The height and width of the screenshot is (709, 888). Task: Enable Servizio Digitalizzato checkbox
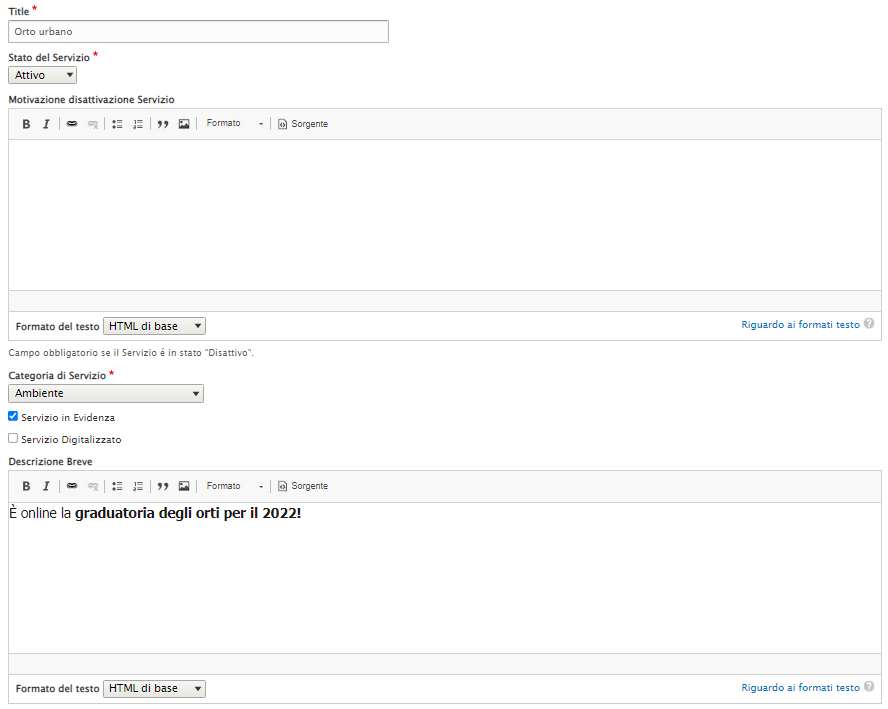[13, 439]
